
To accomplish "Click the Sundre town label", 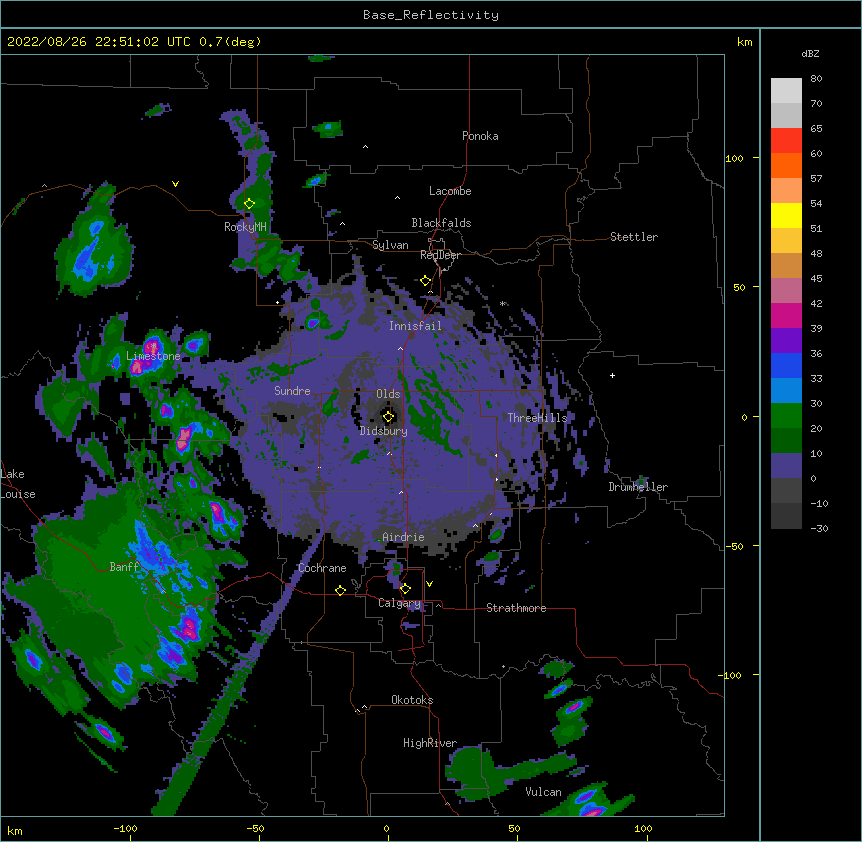I will click(x=292, y=391).
